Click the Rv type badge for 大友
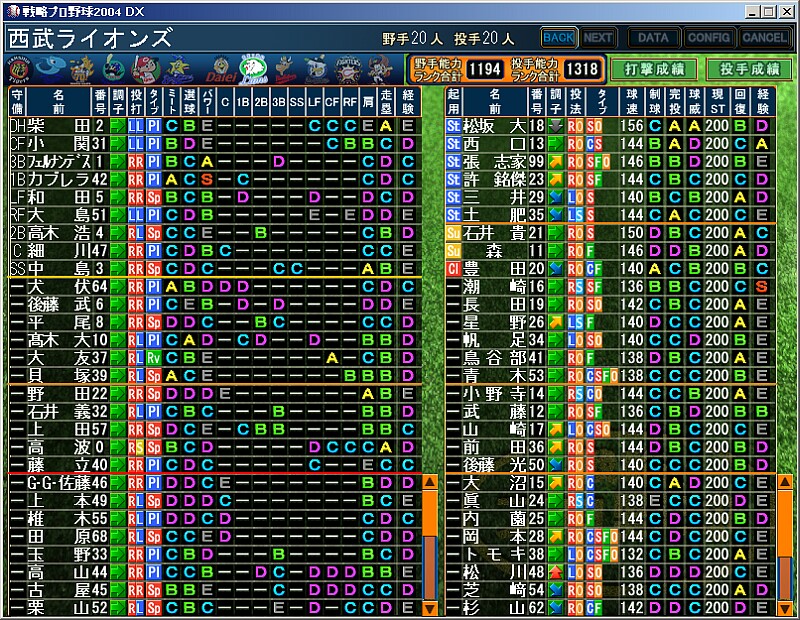800x620 pixels. pyautogui.click(x=154, y=358)
